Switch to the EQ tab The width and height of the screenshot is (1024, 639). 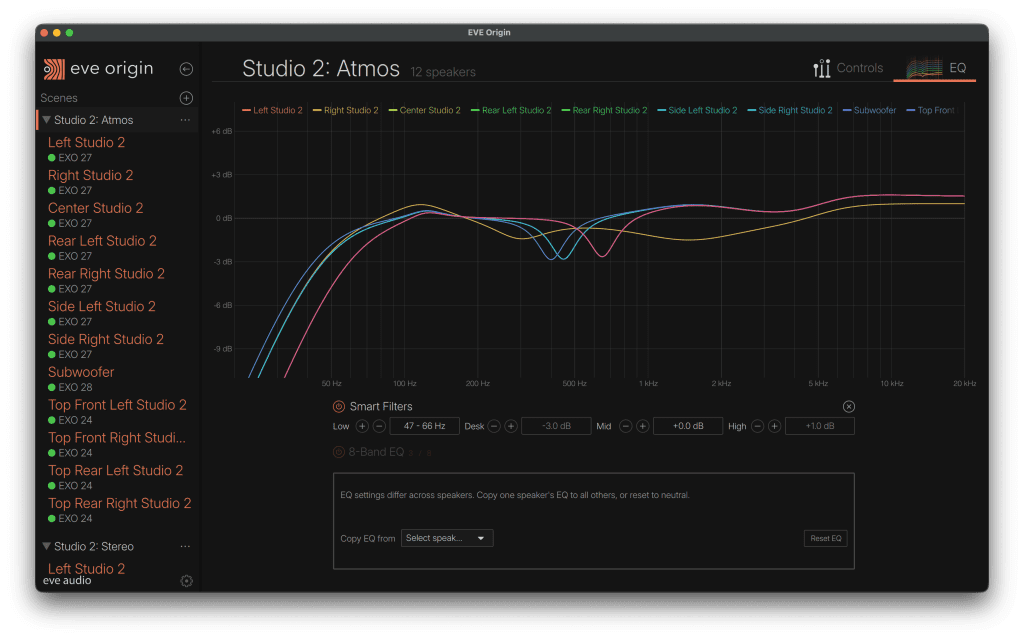(935, 68)
